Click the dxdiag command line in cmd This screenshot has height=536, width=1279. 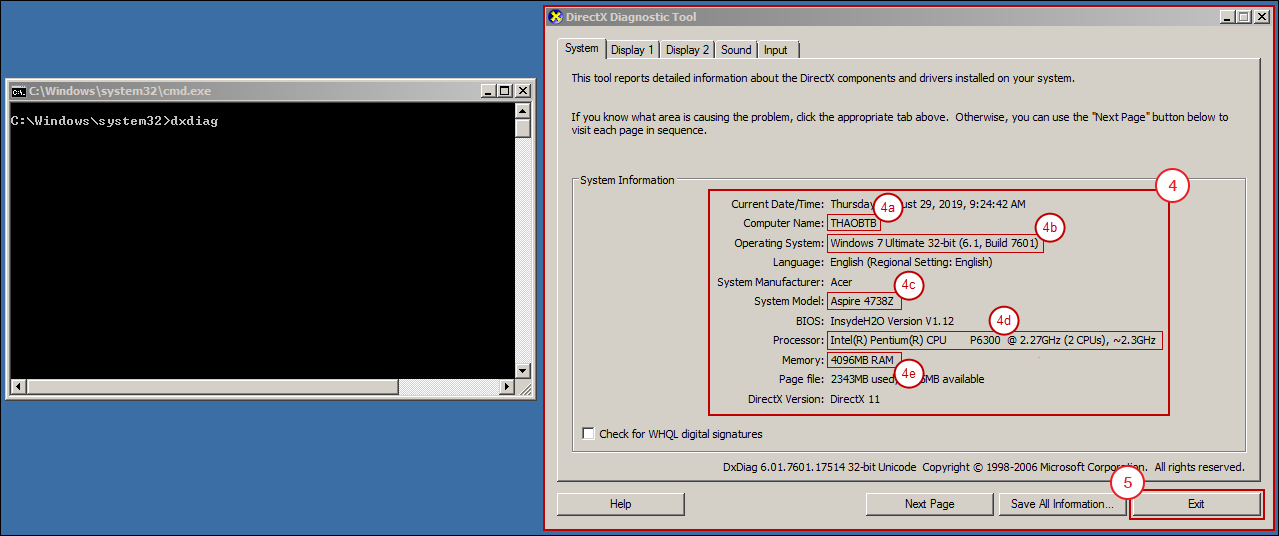pos(114,121)
